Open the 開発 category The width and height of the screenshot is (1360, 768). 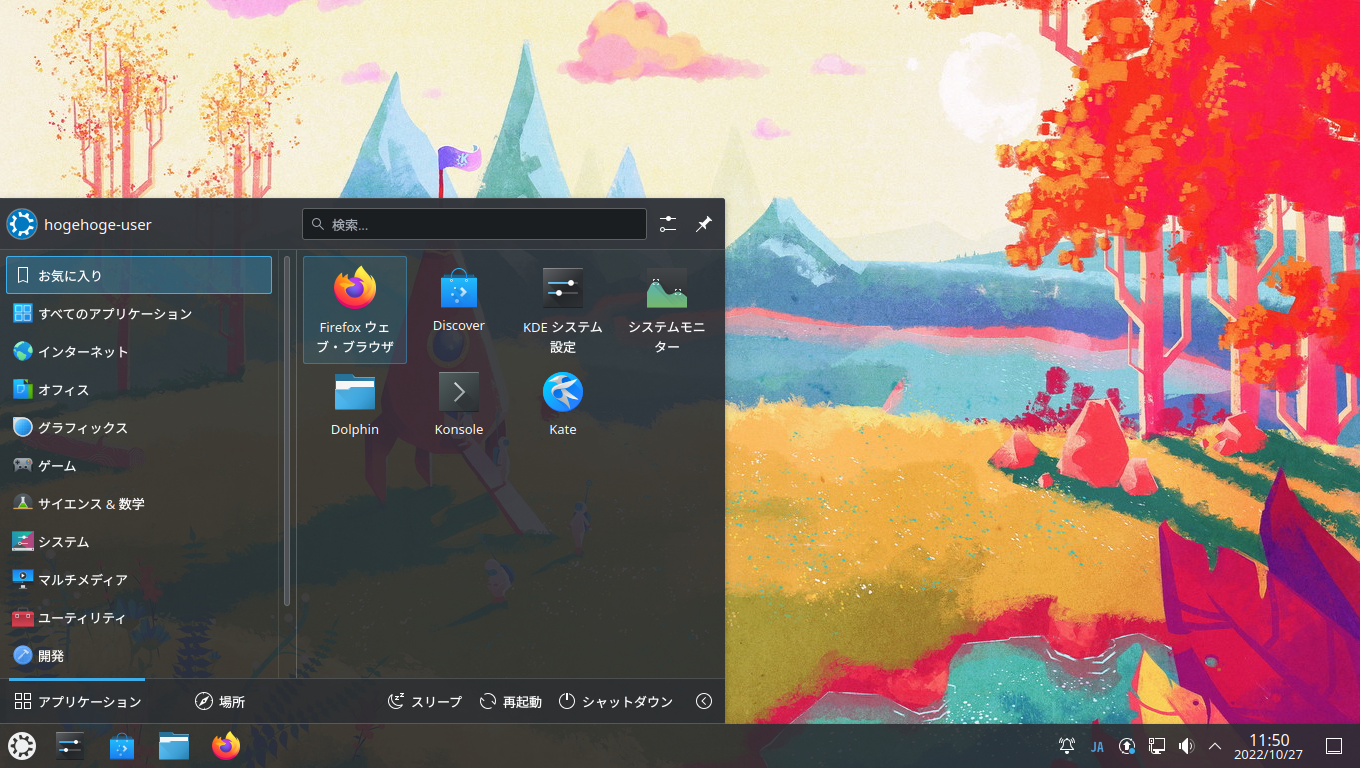tap(139, 655)
